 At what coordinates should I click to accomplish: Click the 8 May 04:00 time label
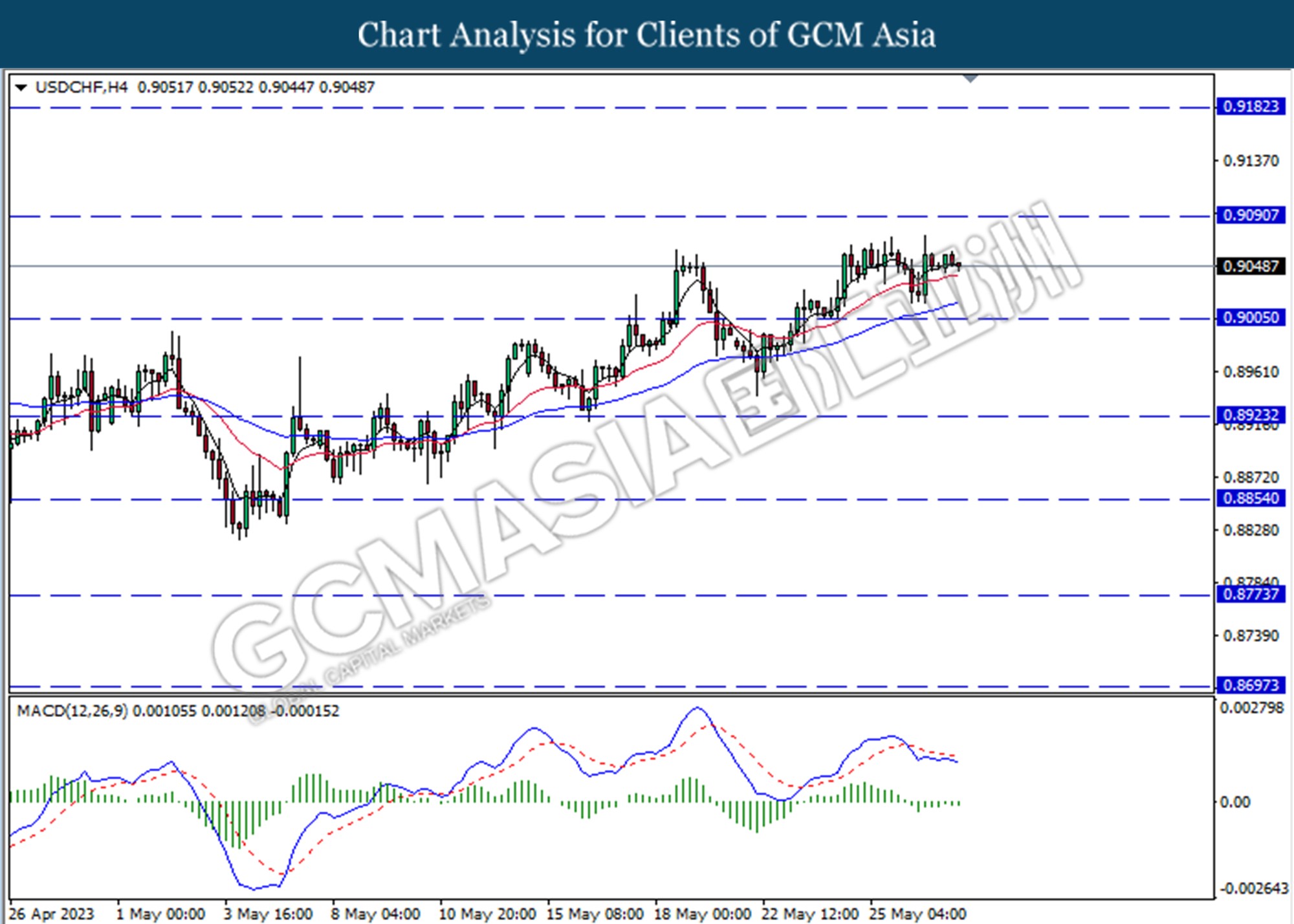(x=375, y=914)
